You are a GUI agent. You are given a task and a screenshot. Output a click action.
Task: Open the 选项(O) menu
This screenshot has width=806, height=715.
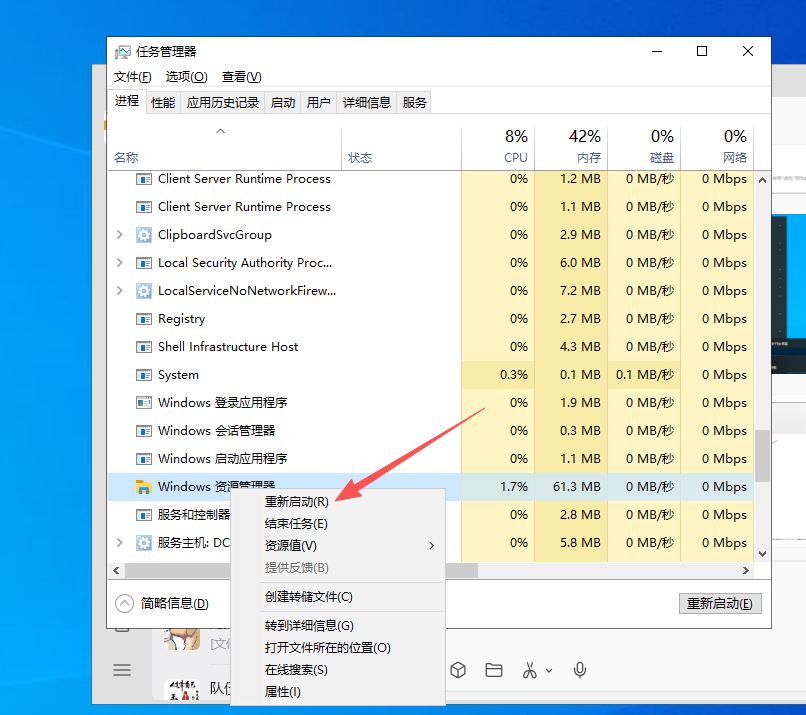pyautogui.click(x=187, y=77)
